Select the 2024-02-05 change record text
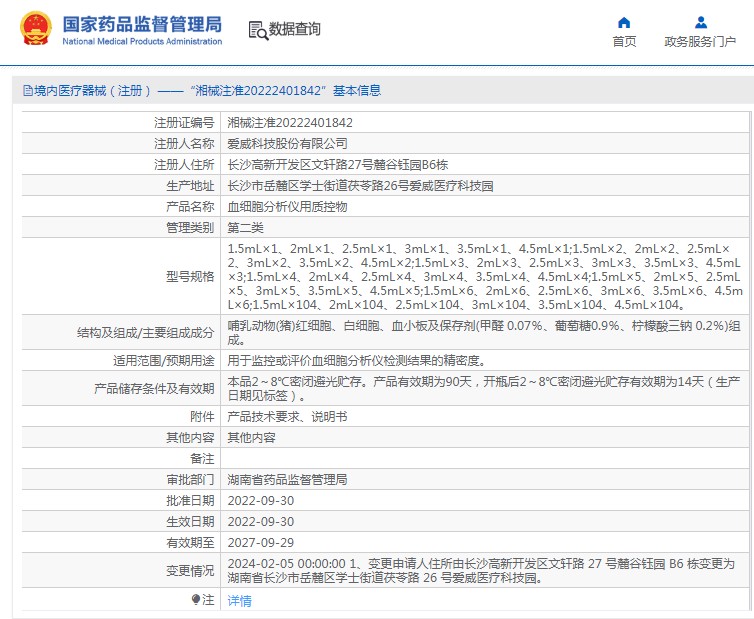The width and height of the screenshot is (754, 619). [x=481, y=570]
